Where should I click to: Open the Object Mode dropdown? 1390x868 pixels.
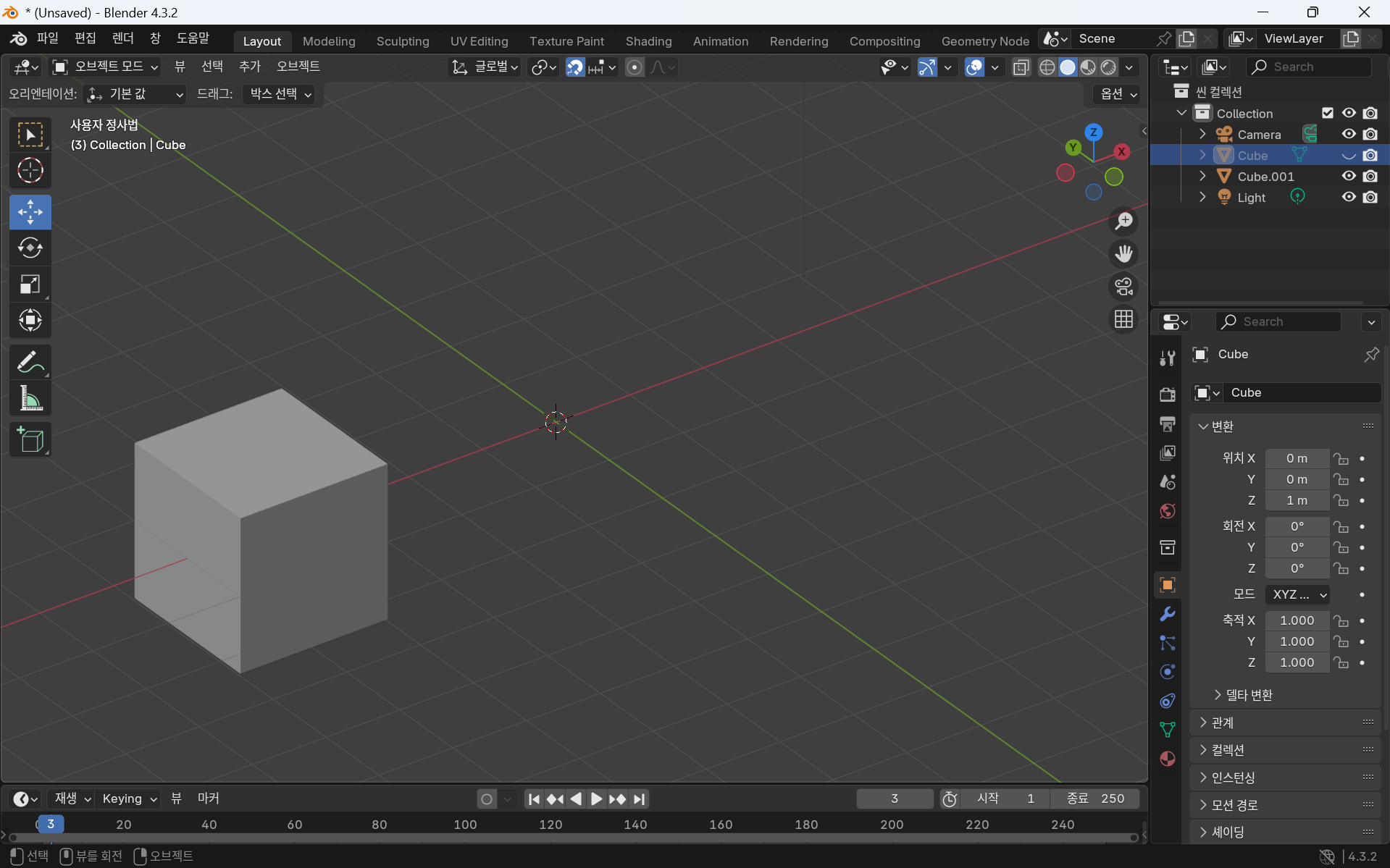tap(105, 67)
